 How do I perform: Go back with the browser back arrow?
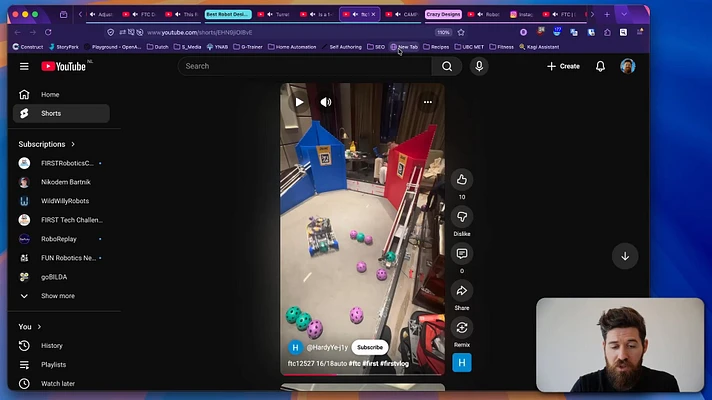coord(18,33)
